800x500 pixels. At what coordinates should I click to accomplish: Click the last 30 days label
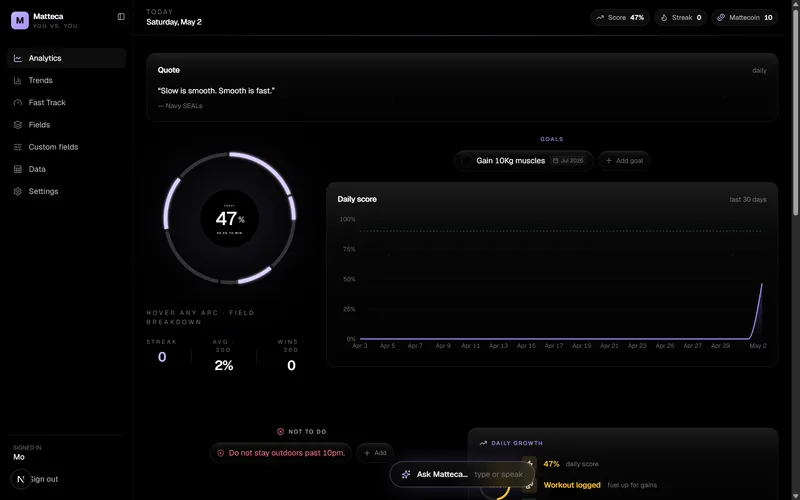point(748,199)
